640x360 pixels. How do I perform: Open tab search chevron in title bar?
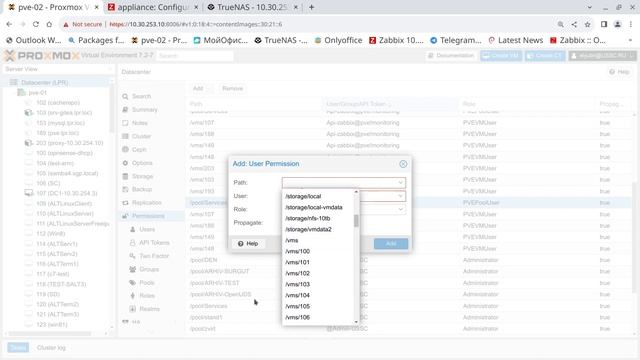coord(589,7)
